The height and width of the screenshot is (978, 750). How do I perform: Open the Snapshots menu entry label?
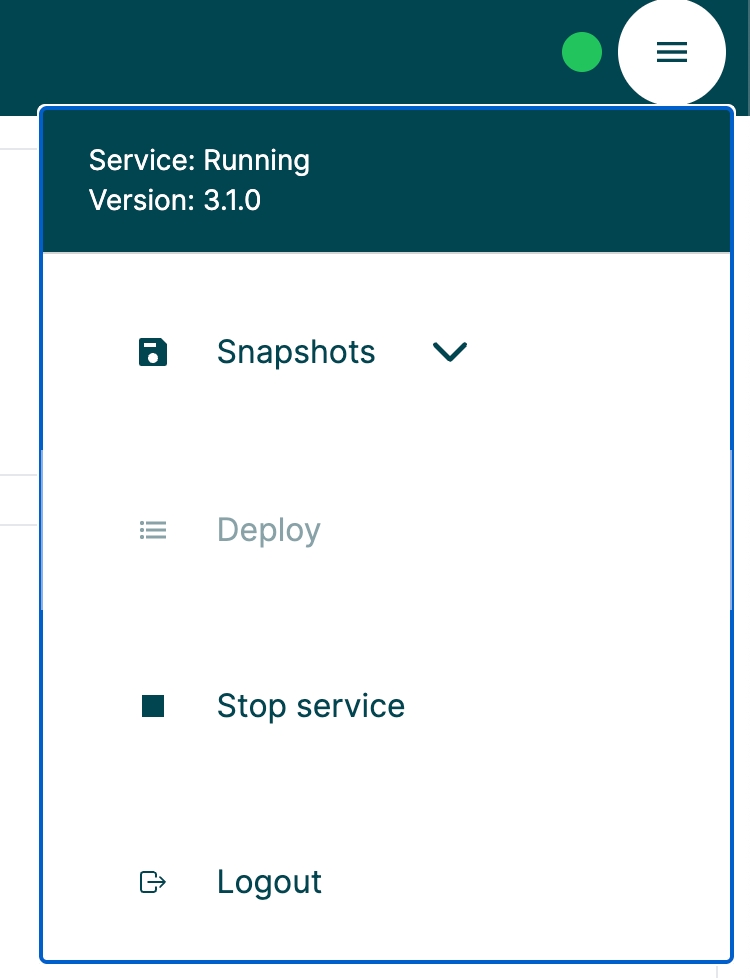296,352
